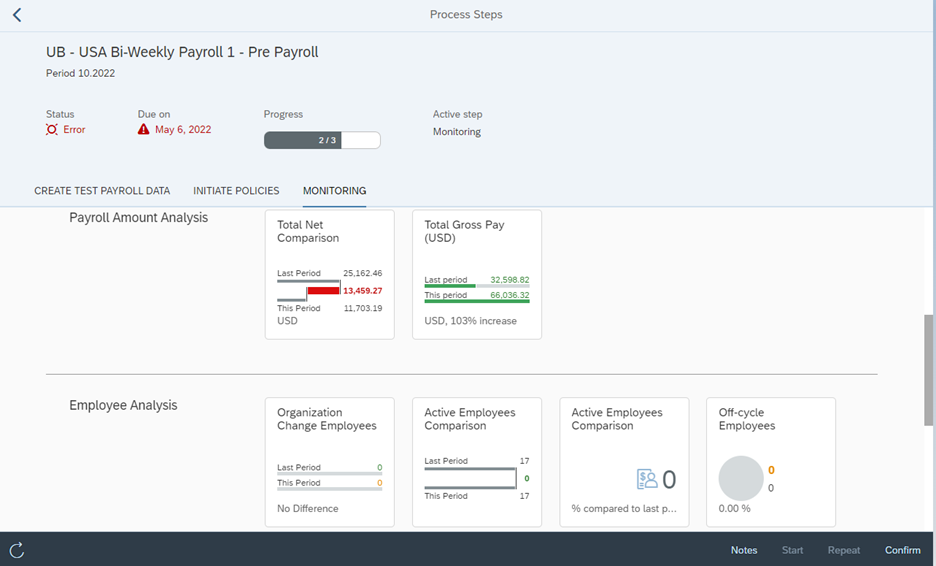Open the Total Gross Pay (USD) tile

point(477,274)
